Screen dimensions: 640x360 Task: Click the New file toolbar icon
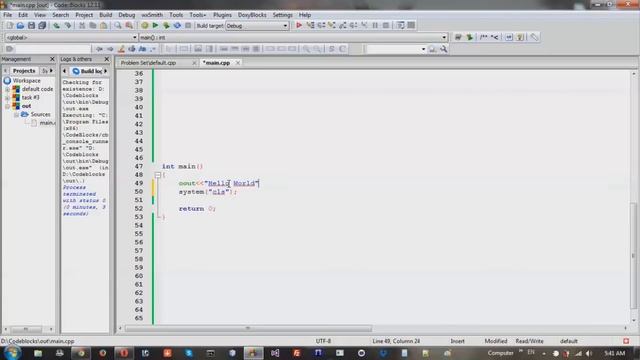9,26
